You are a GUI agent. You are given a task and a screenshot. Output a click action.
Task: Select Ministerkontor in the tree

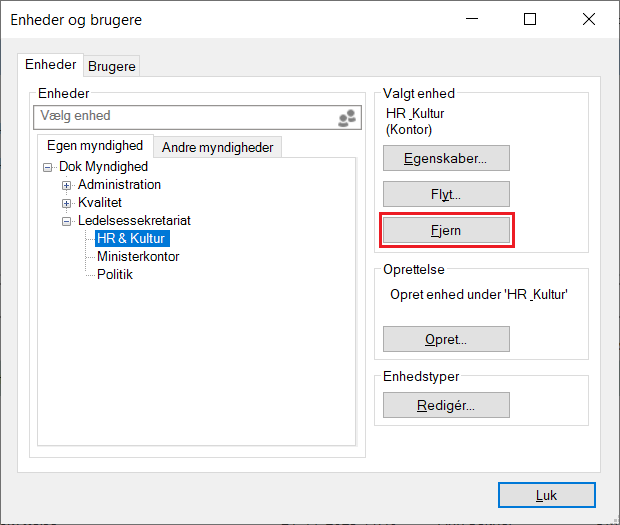point(138,257)
